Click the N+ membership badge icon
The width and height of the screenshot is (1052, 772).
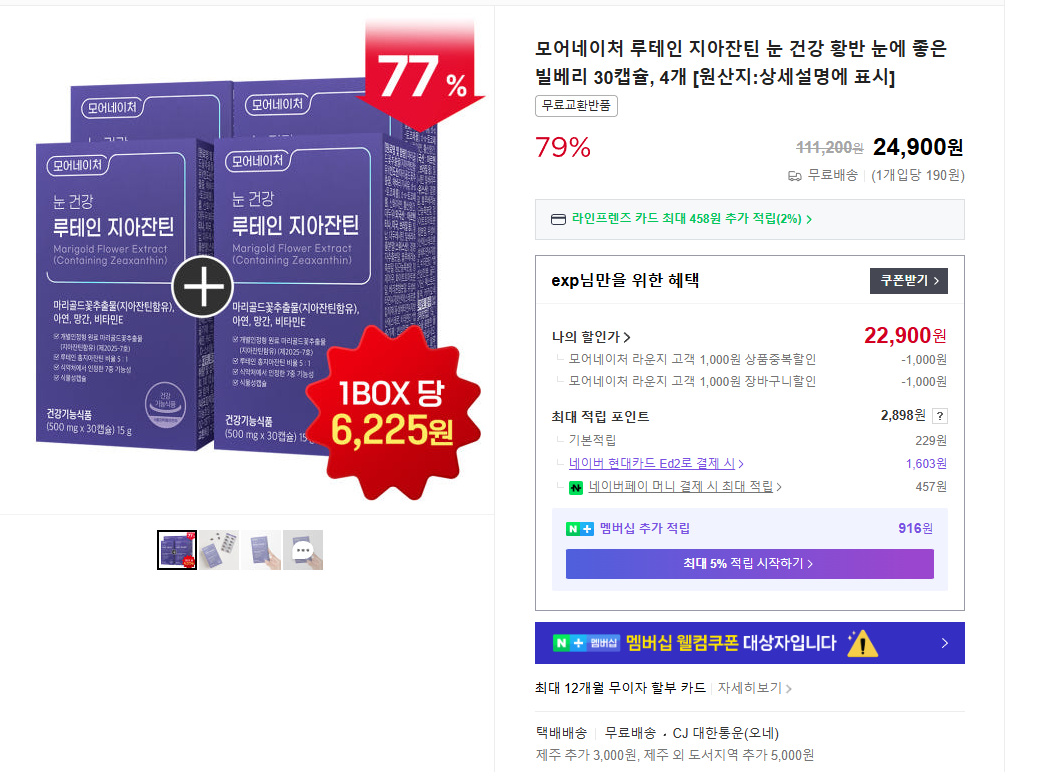pos(580,529)
